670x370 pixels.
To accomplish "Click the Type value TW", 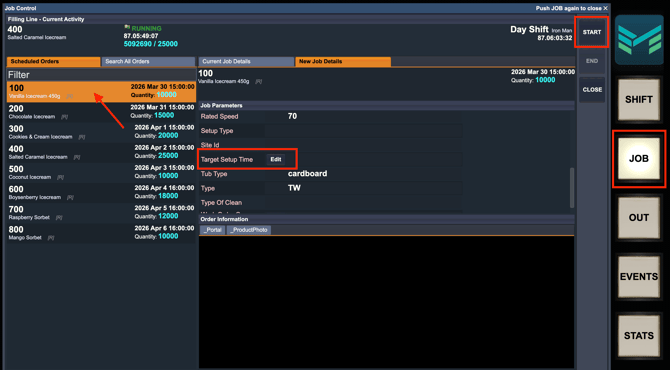I will pyautogui.click(x=294, y=188).
